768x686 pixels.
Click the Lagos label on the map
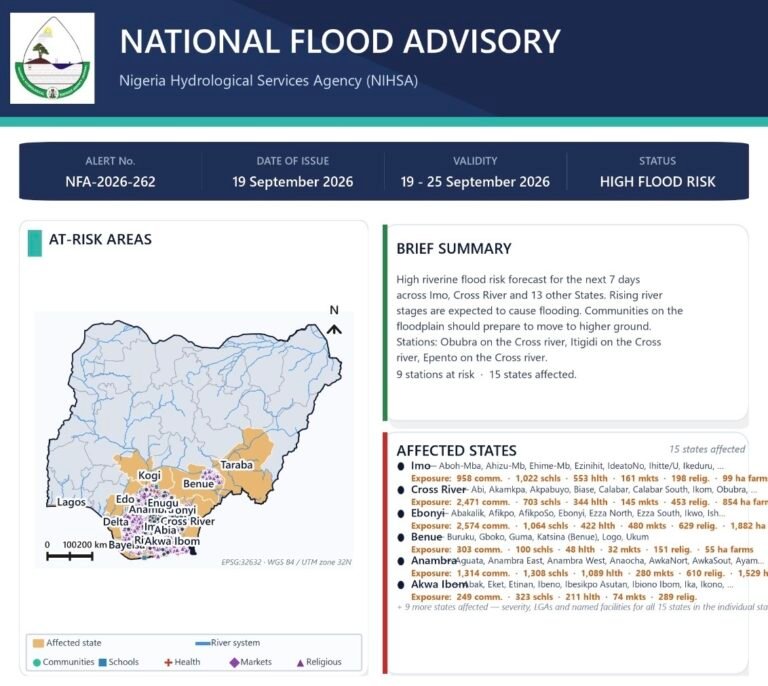(x=72, y=502)
